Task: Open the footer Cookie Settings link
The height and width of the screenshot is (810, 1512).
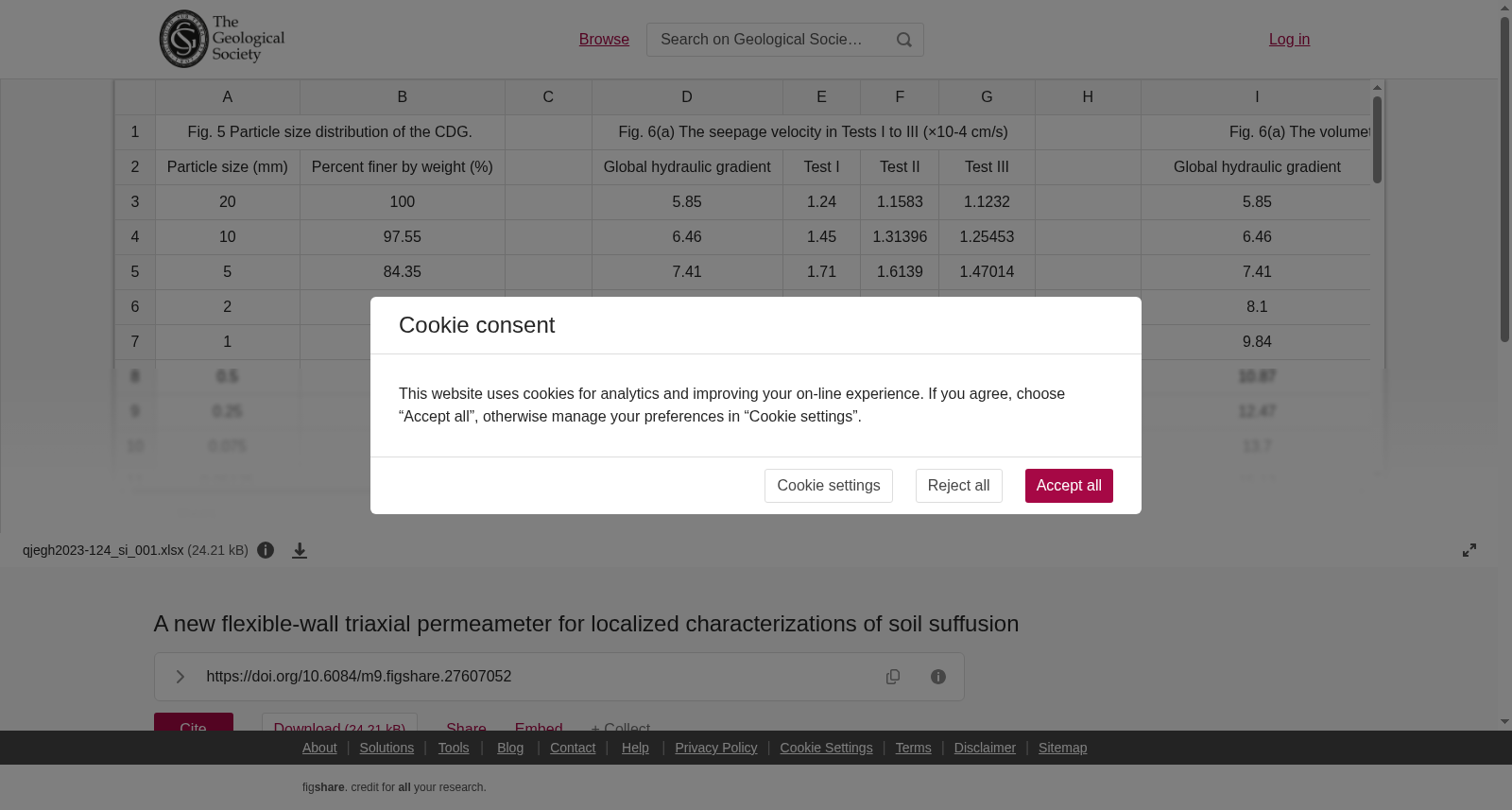Action: (x=826, y=748)
